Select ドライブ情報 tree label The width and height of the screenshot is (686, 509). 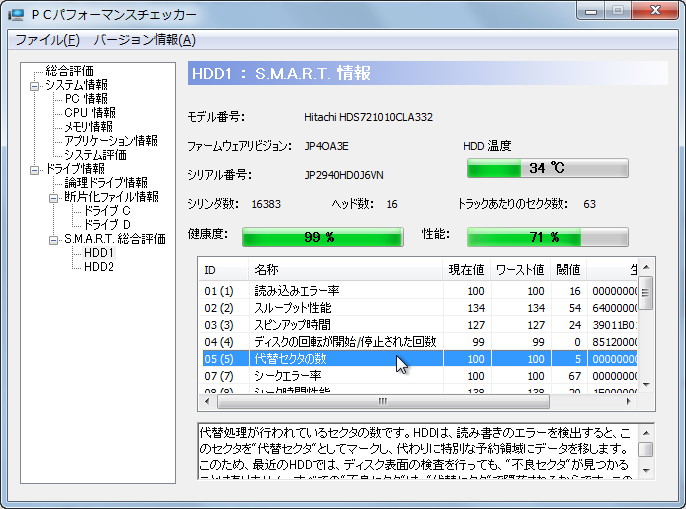point(75,169)
